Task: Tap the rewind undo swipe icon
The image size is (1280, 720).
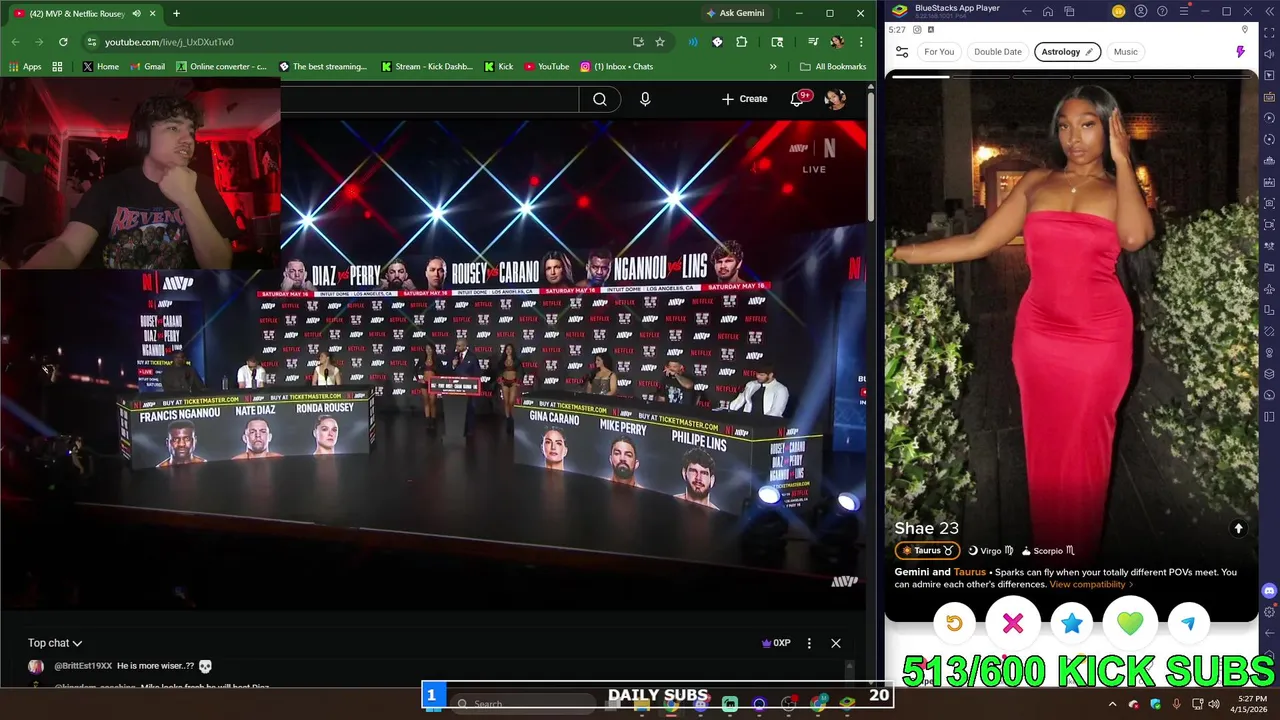Action: pos(954,623)
